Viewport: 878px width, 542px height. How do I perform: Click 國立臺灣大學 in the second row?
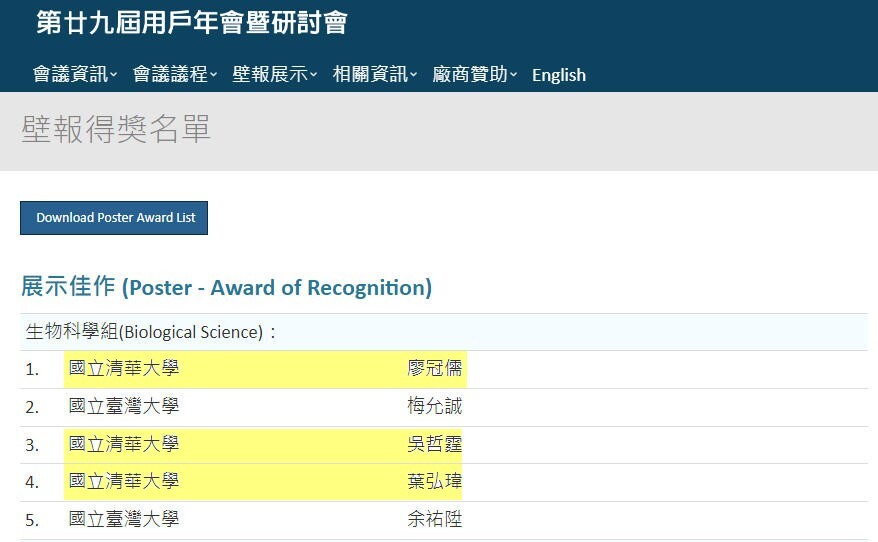[124, 407]
